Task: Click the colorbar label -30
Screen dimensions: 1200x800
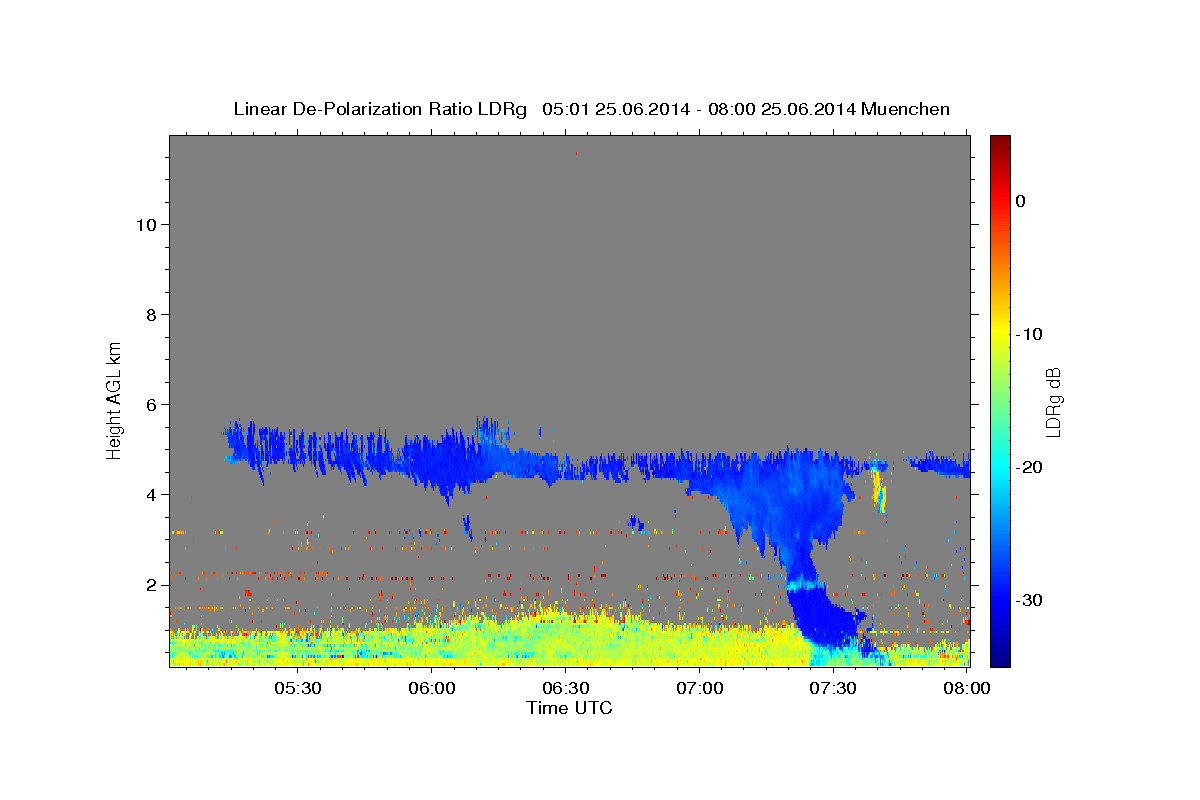Action: click(x=1030, y=600)
